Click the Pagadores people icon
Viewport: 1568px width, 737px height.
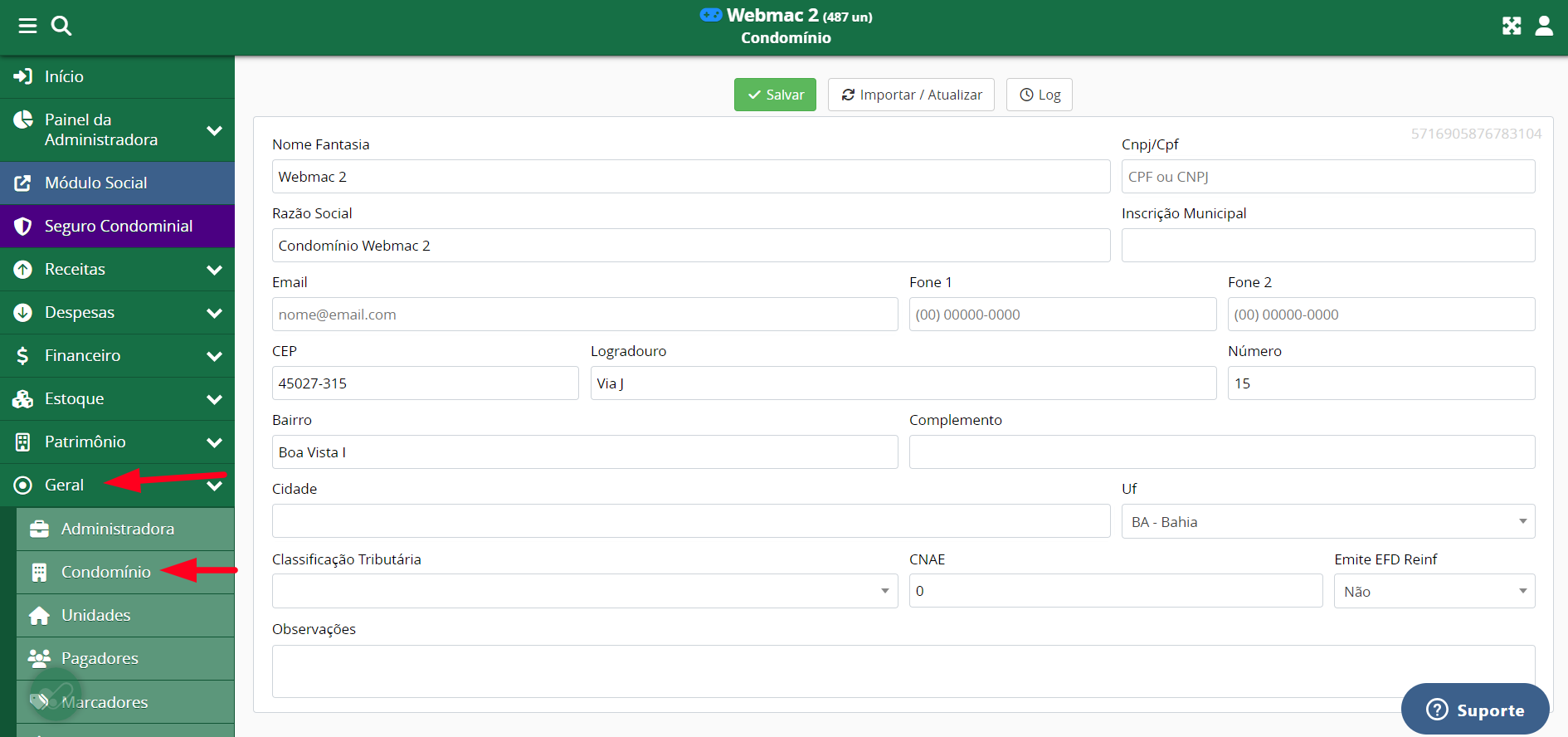(x=39, y=659)
